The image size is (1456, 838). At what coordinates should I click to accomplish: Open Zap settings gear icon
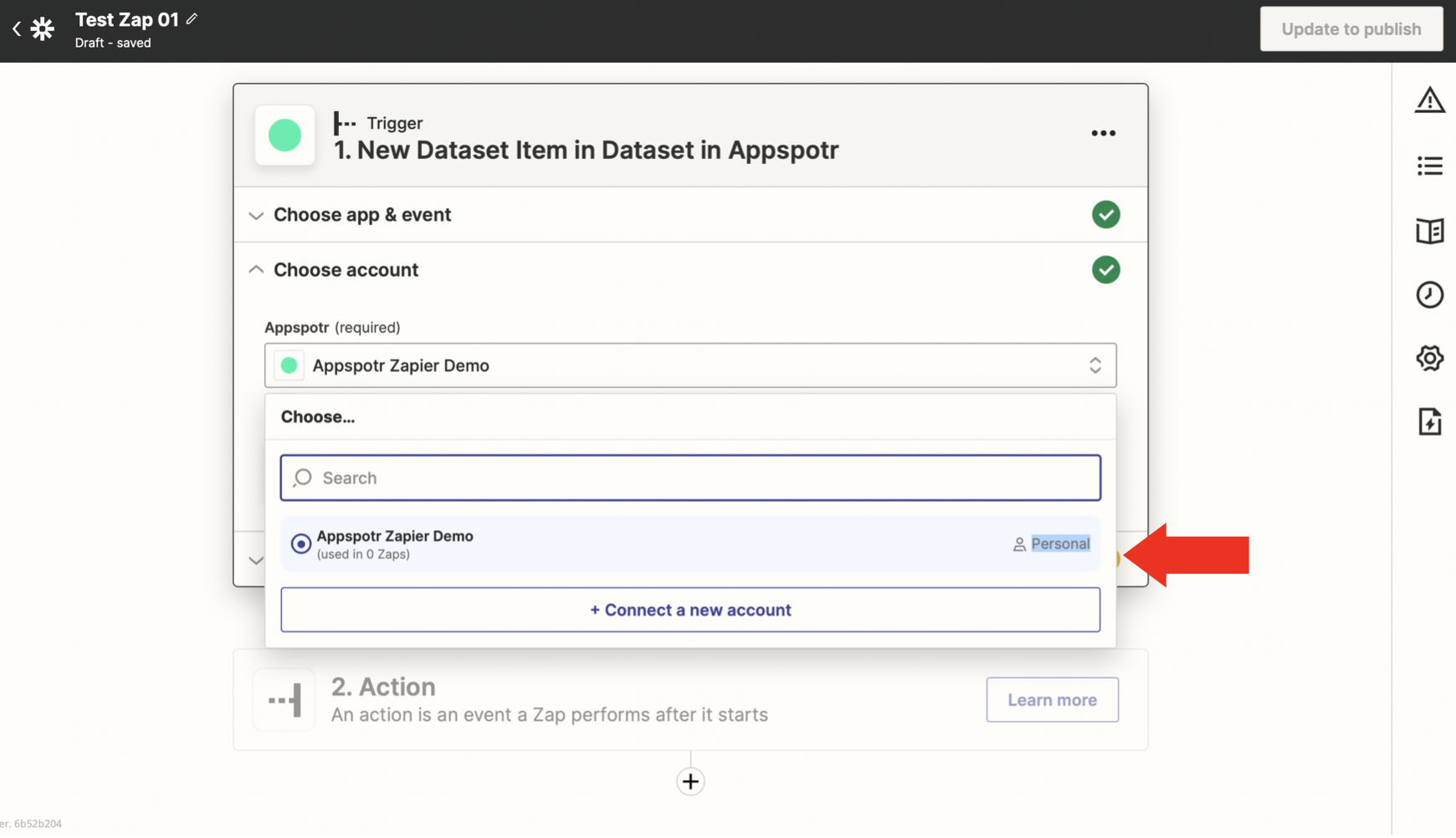click(x=1429, y=358)
